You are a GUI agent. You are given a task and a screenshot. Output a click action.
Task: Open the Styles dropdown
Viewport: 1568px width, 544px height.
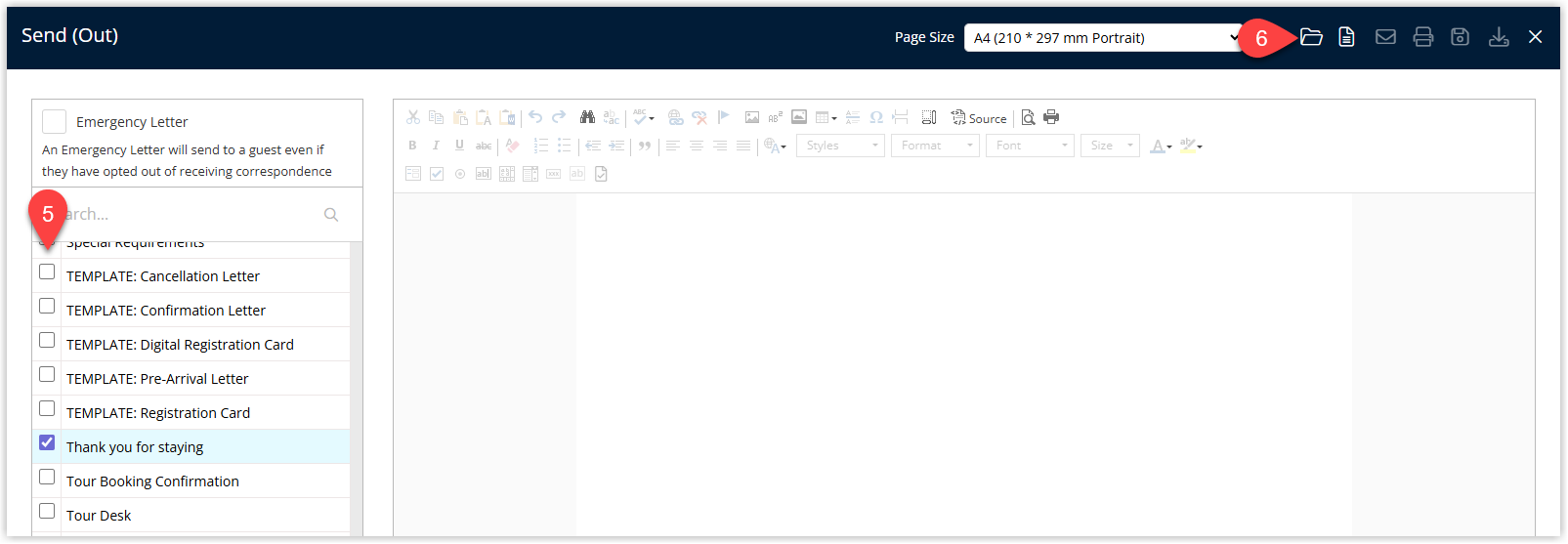tap(840, 146)
